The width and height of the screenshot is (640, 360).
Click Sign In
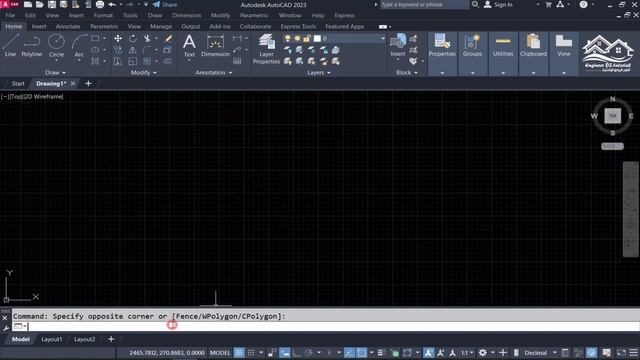[498, 4]
